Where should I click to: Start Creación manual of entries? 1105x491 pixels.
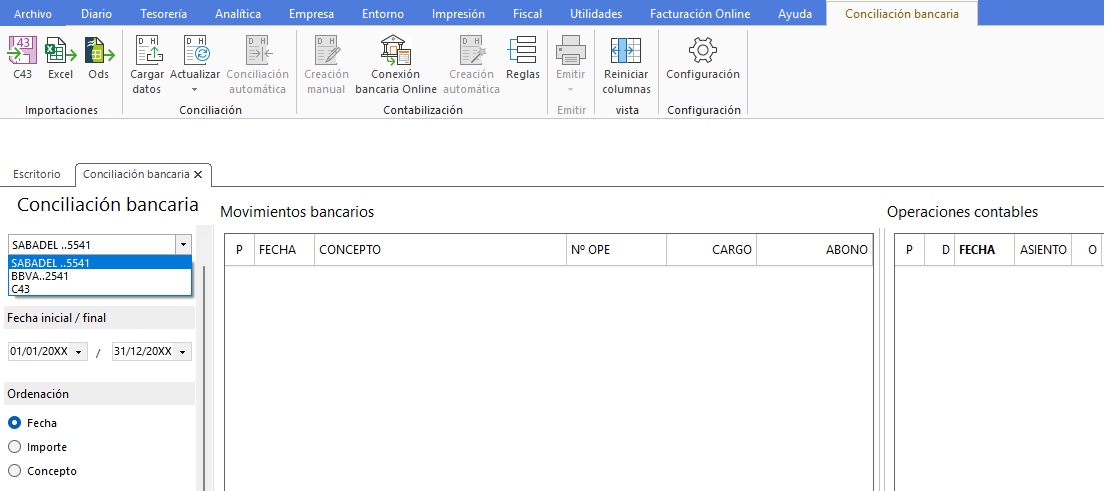pyautogui.click(x=326, y=66)
